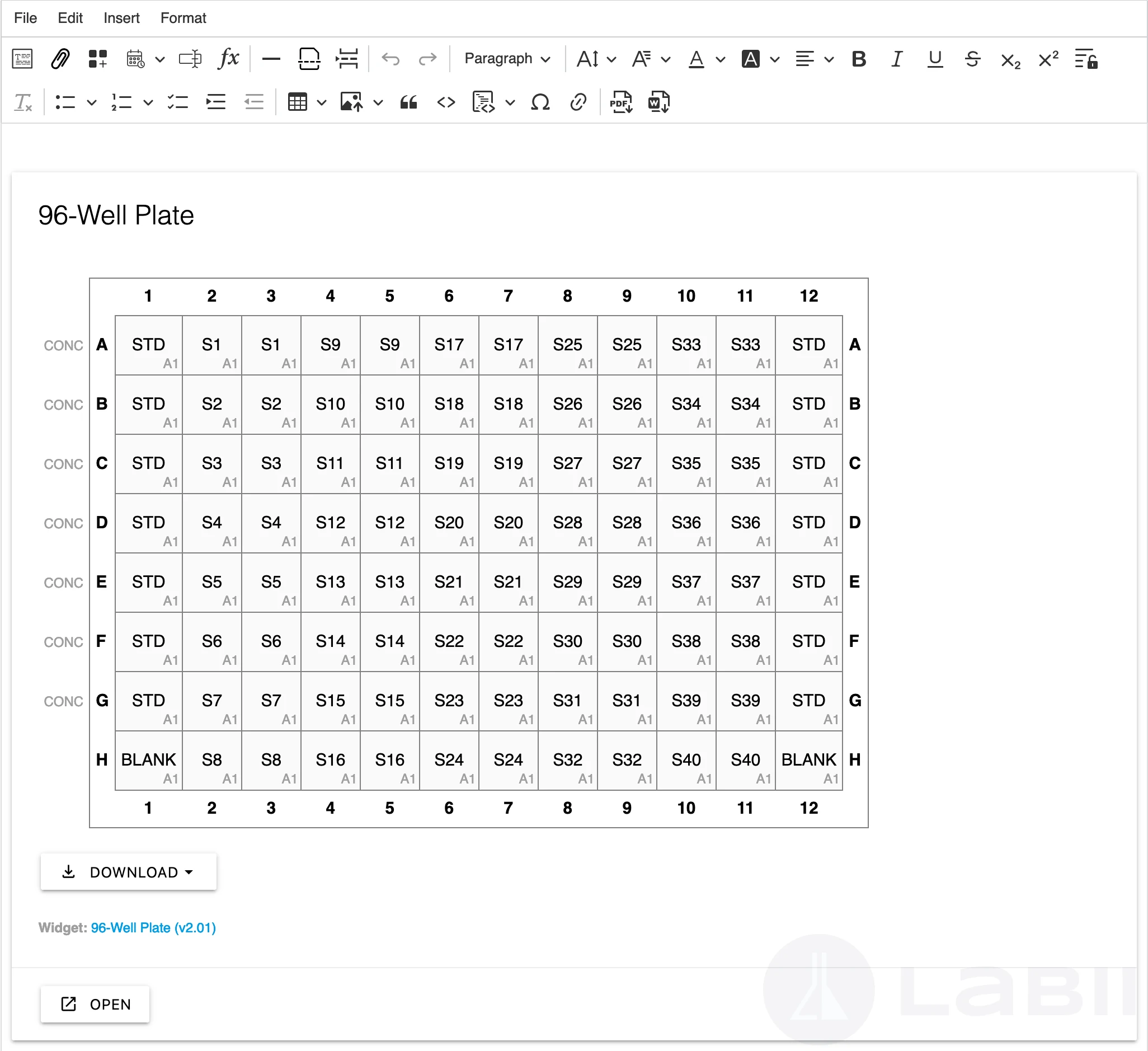This screenshot has height=1051, width=1148.
Task: Open the Format menu
Action: click(183, 18)
